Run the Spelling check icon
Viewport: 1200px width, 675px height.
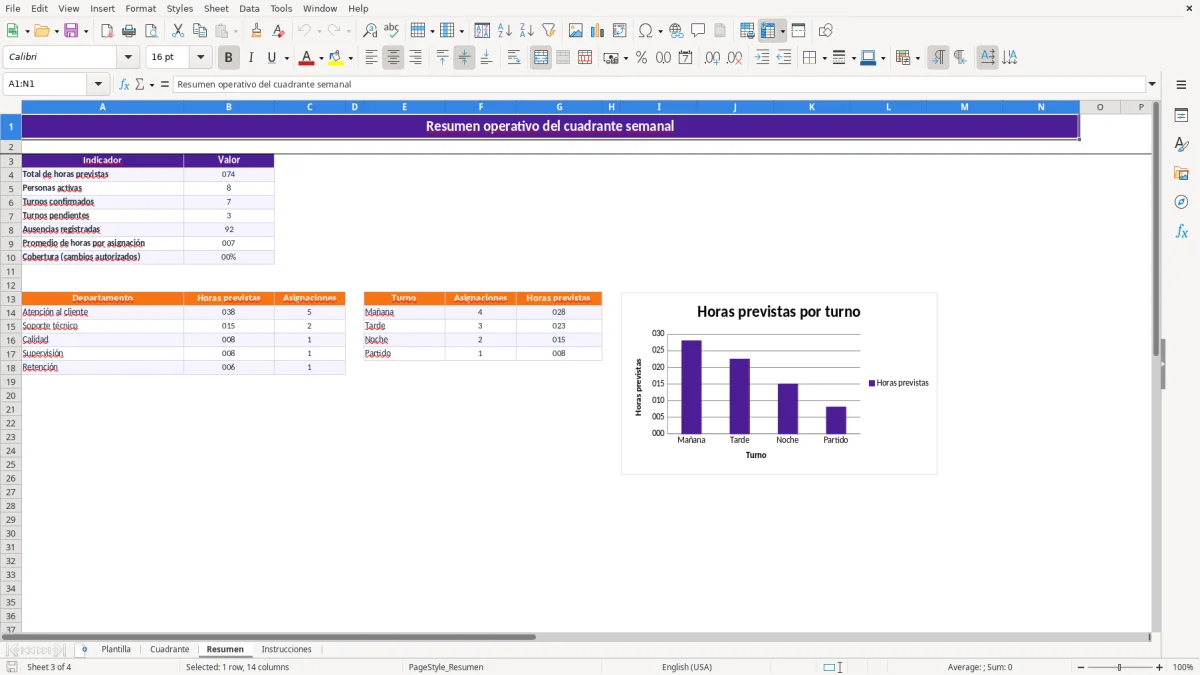click(x=392, y=31)
